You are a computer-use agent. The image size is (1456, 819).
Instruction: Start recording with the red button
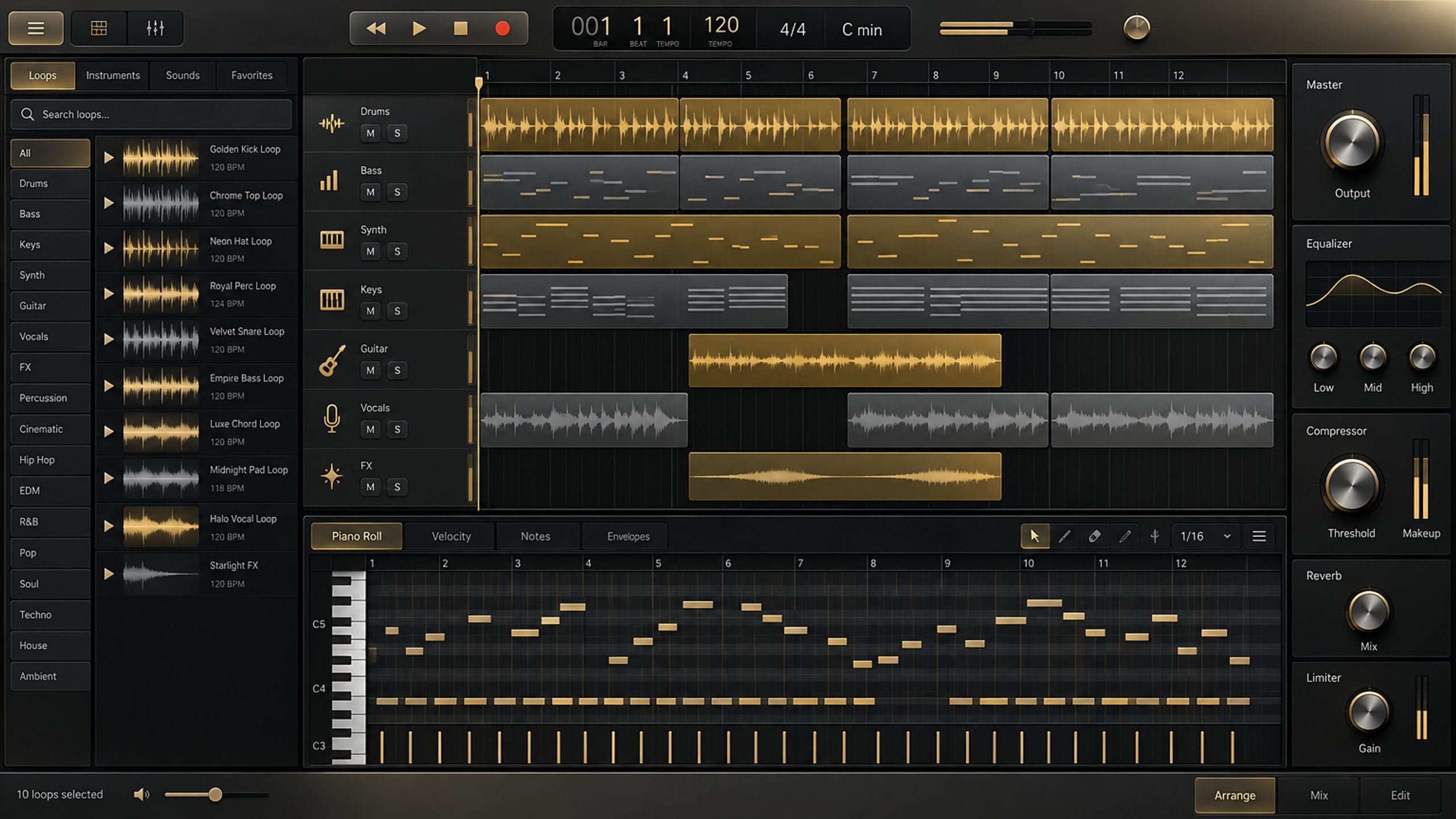(x=502, y=28)
